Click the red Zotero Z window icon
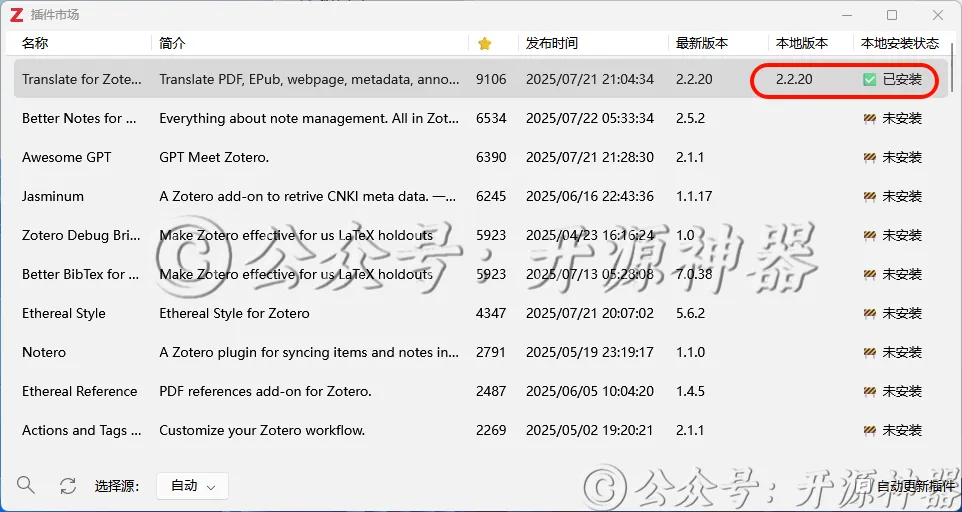Image resolution: width=962 pixels, height=512 pixels. click(x=17, y=15)
